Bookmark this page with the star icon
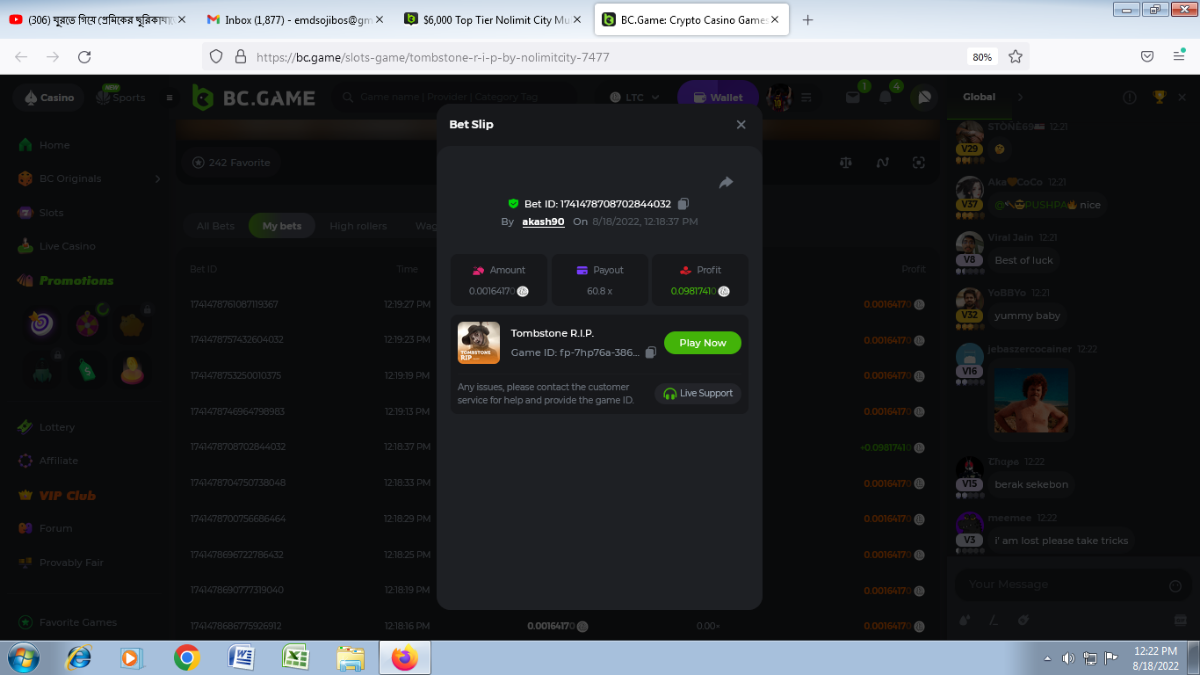1200x675 pixels. pyautogui.click(x=1015, y=57)
